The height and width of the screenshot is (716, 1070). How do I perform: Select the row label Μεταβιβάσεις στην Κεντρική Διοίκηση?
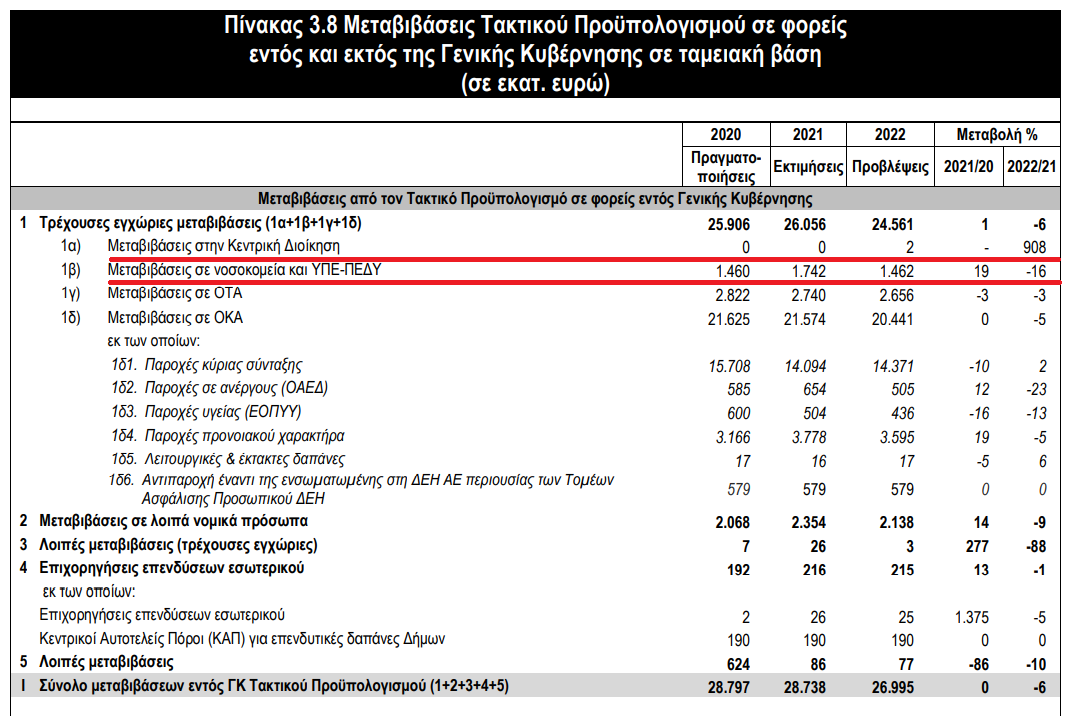[x=224, y=246]
